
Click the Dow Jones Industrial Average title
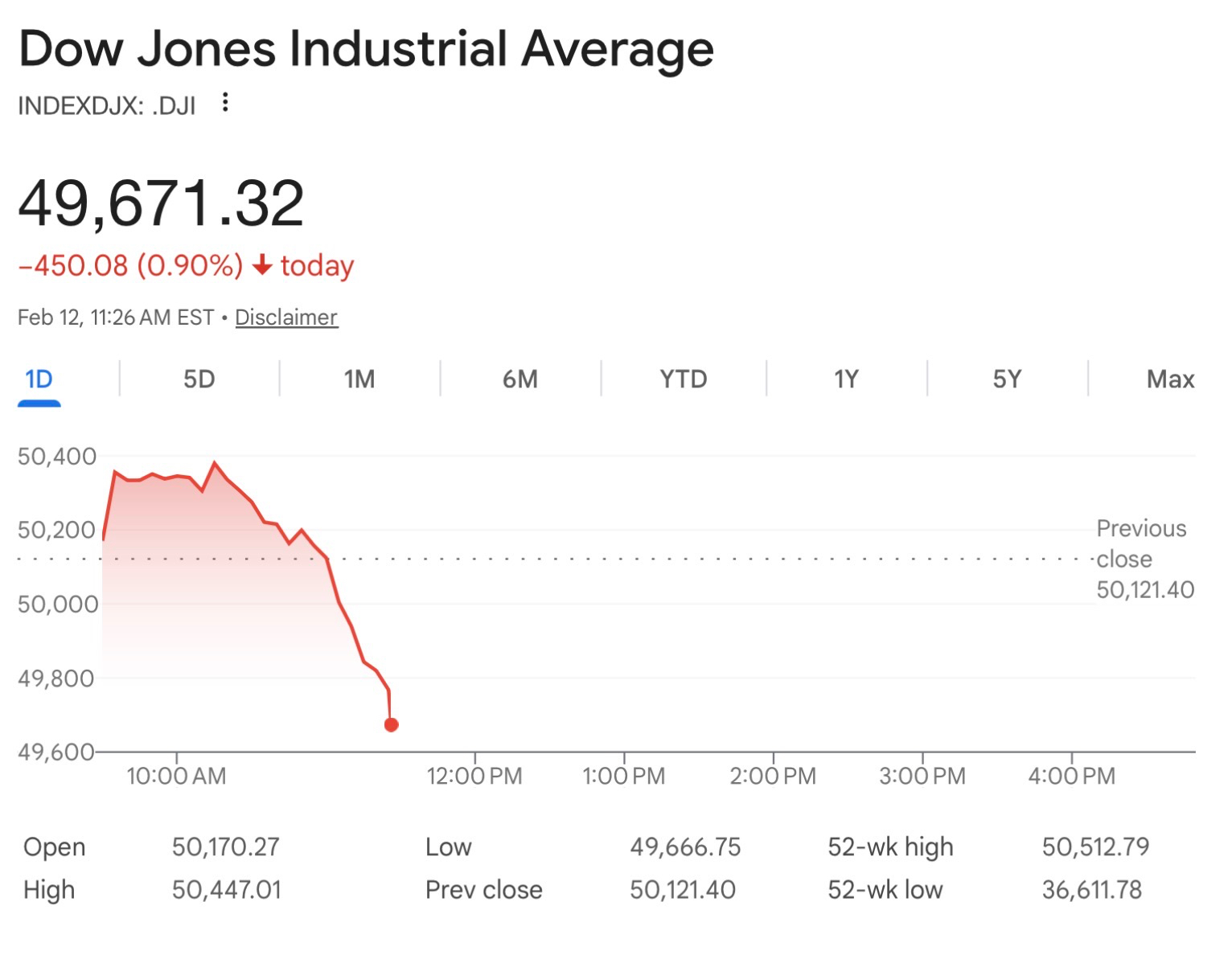click(366, 49)
